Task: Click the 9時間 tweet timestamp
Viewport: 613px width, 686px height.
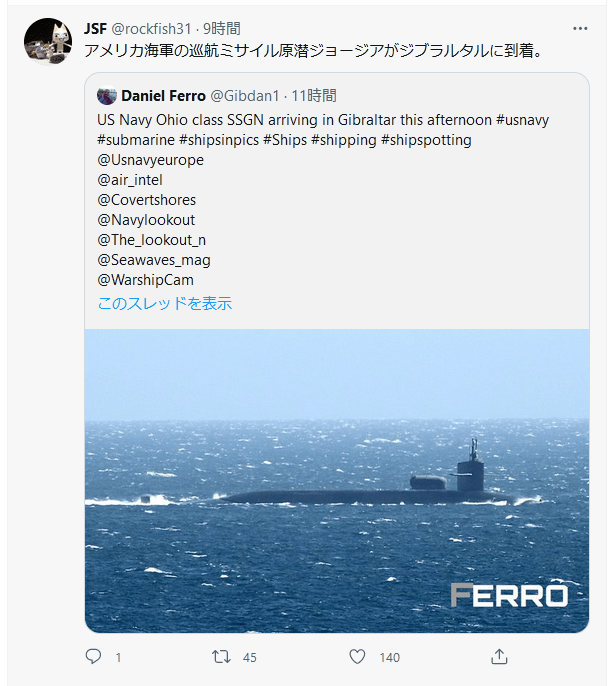Action: (222, 28)
